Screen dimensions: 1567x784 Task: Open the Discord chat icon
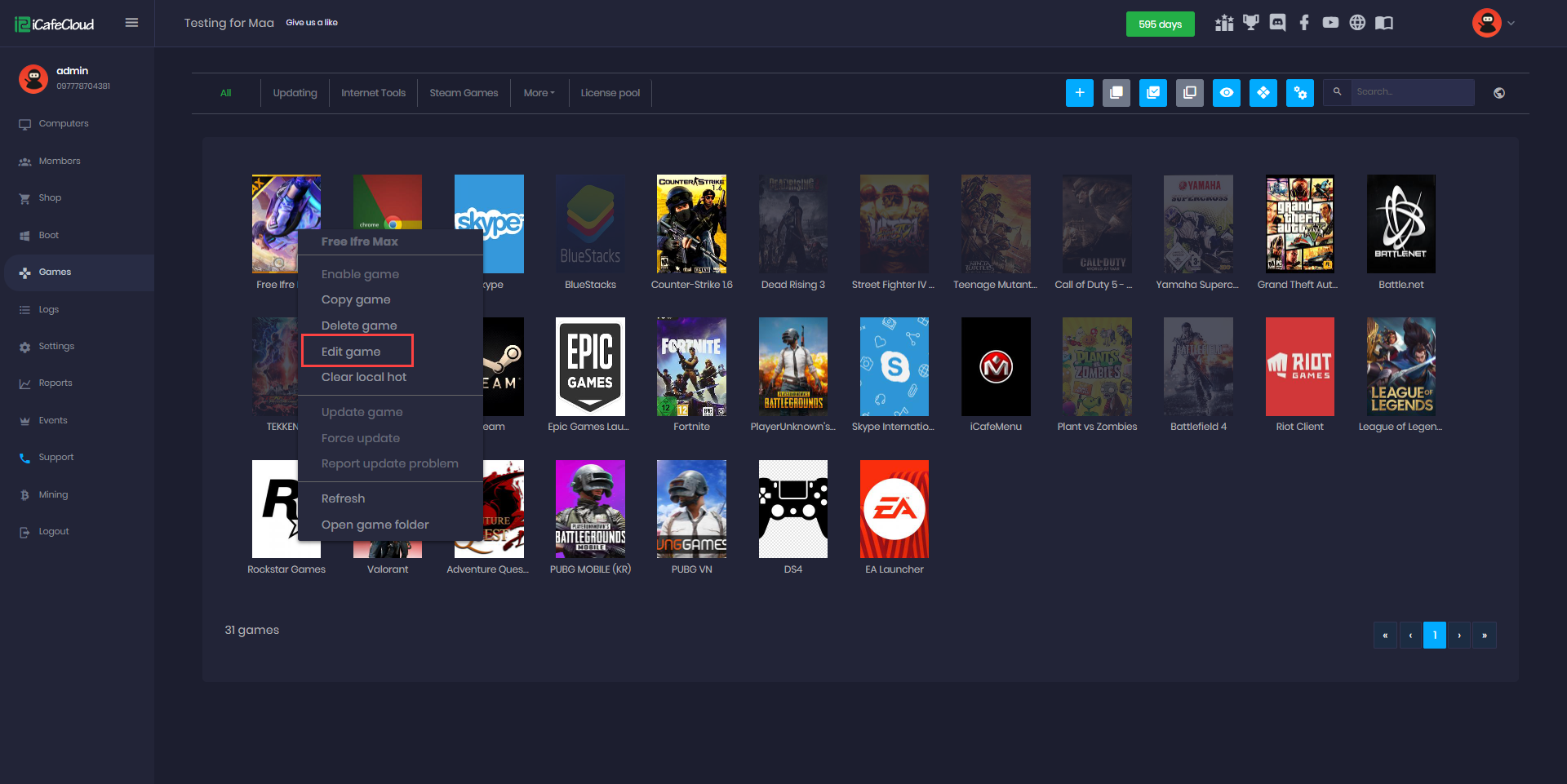coord(1277,23)
